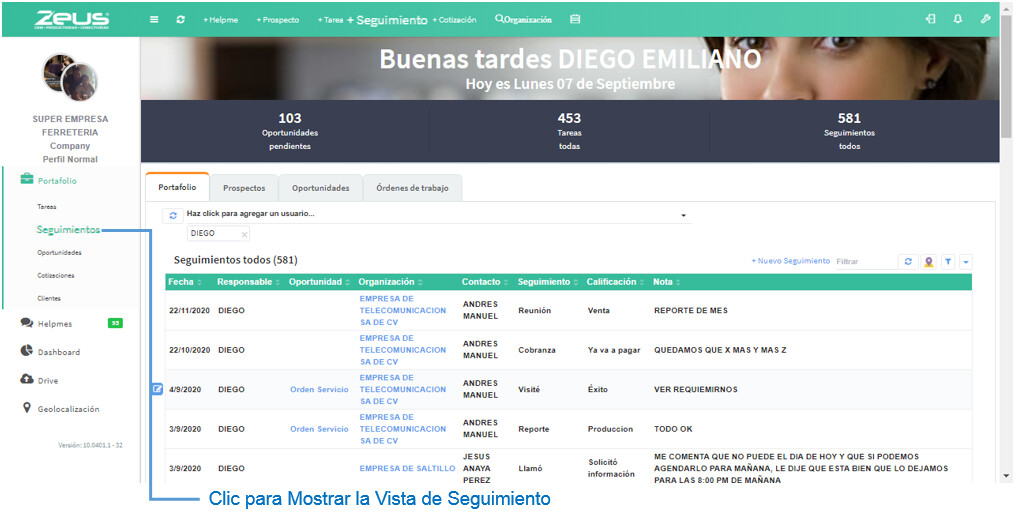The width and height of the screenshot is (1016, 514).
Task: Click 453 Tareas todas counter
Action: pyautogui.click(x=570, y=131)
